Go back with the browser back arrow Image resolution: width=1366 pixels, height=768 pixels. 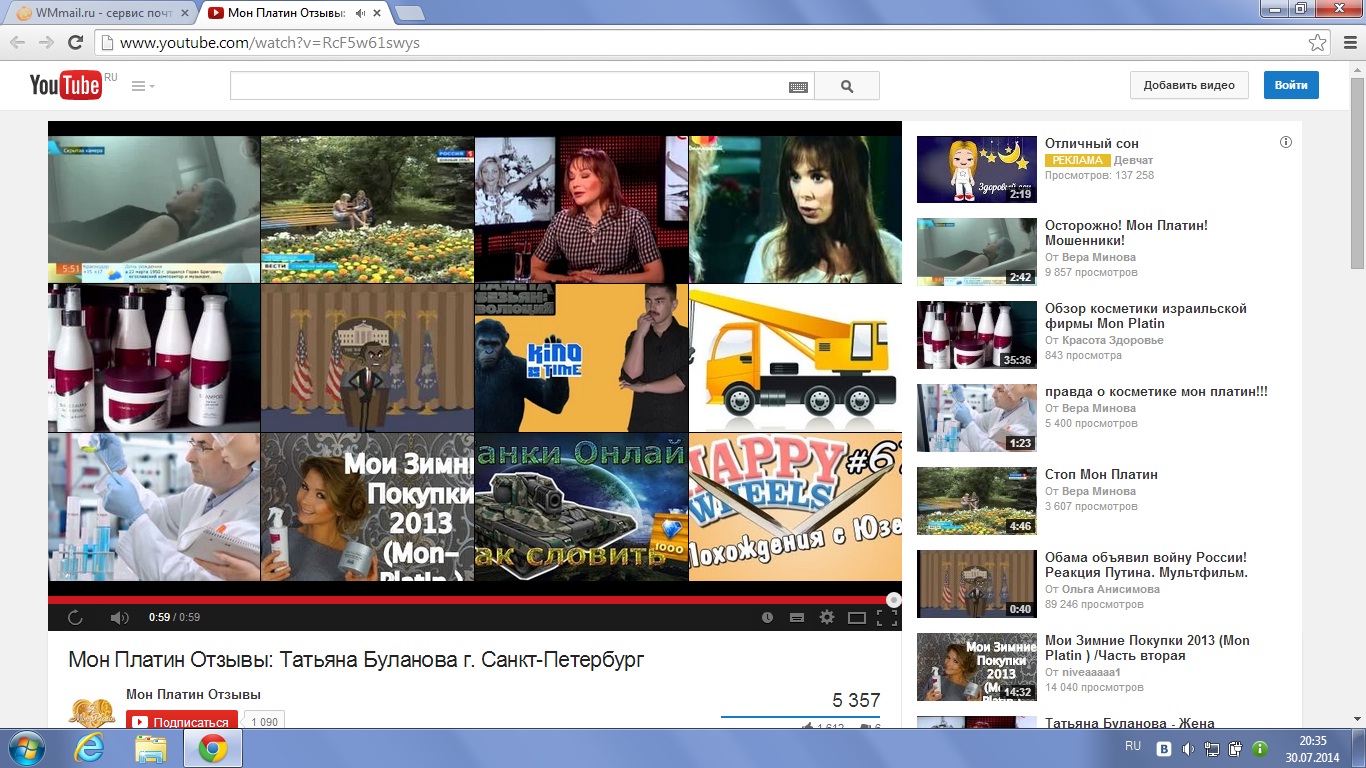click(x=17, y=43)
